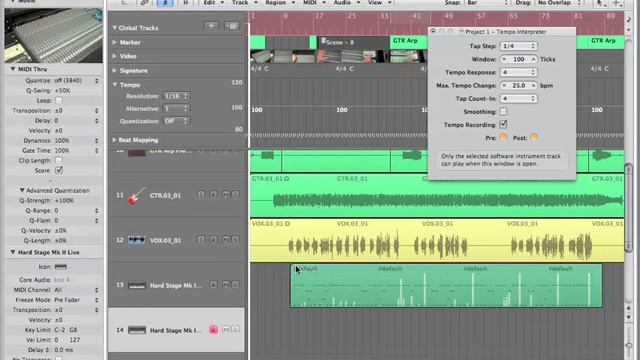The image size is (640, 360).
Task: Collapse the Tempo global track
Action: coord(115,85)
